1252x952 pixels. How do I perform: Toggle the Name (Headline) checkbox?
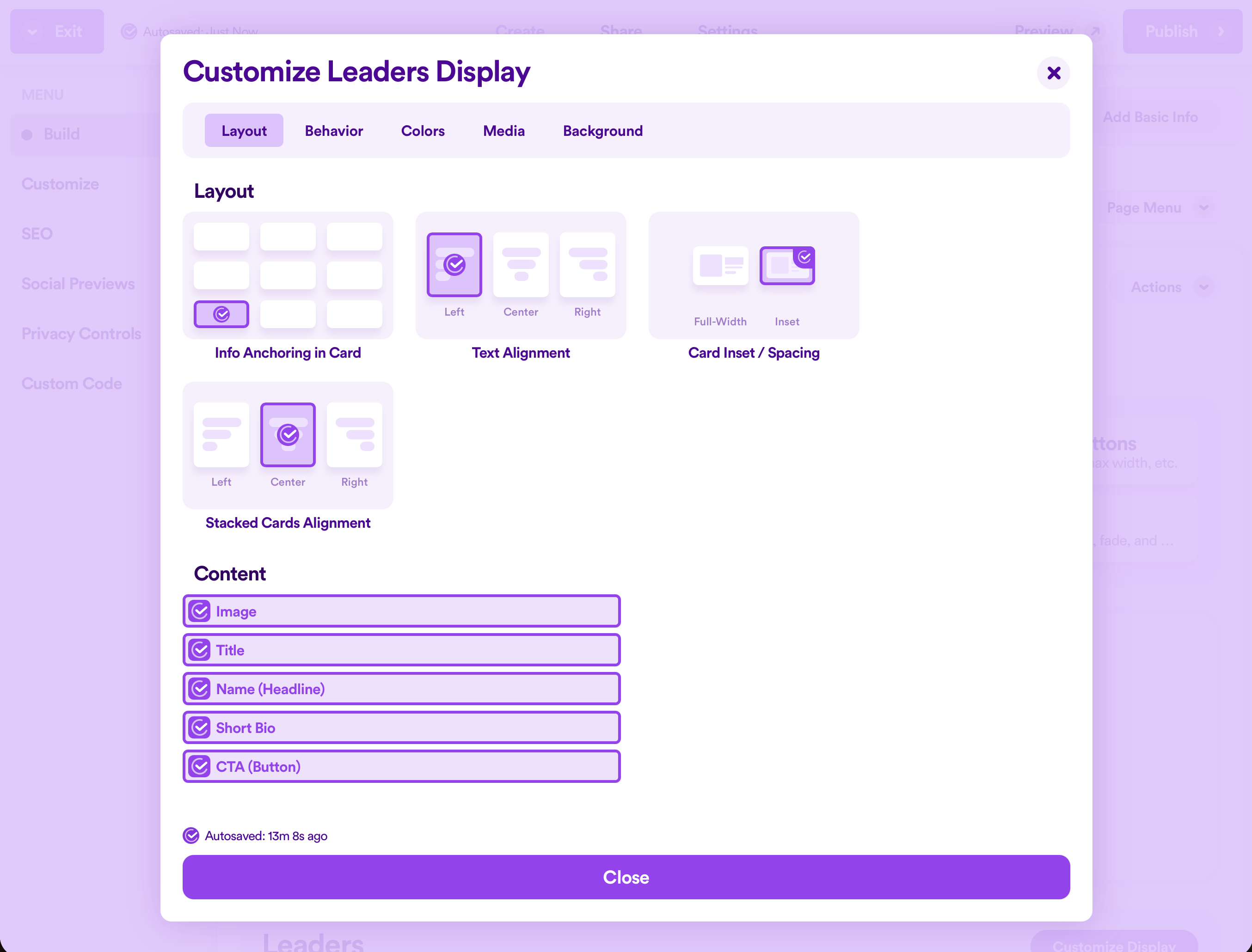click(x=200, y=689)
